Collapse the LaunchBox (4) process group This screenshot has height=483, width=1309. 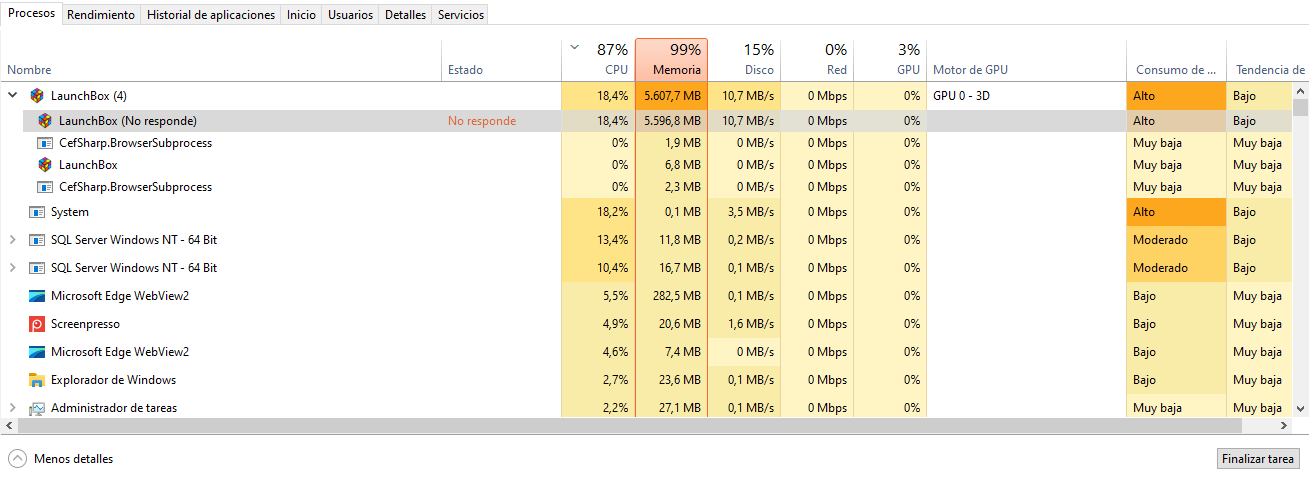[13, 96]
